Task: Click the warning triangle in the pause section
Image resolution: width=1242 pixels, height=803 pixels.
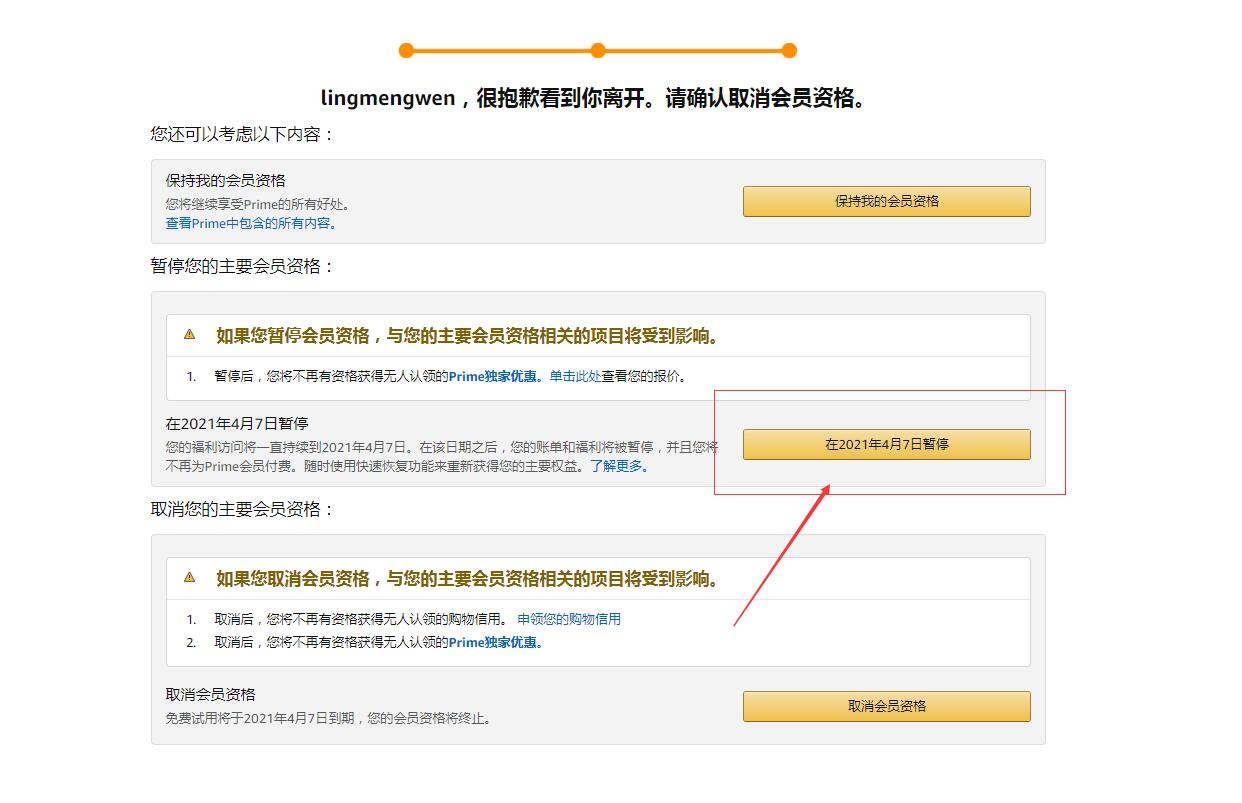Action: (190, 336)
